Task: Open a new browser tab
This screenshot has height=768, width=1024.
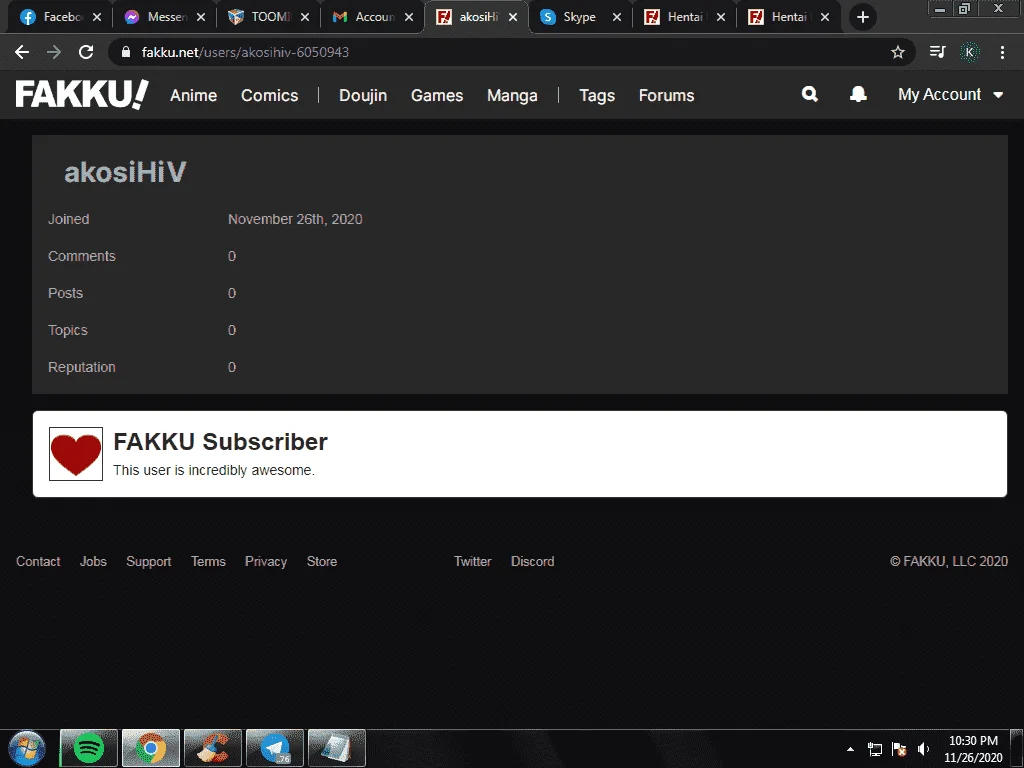Action: [863, 17]
